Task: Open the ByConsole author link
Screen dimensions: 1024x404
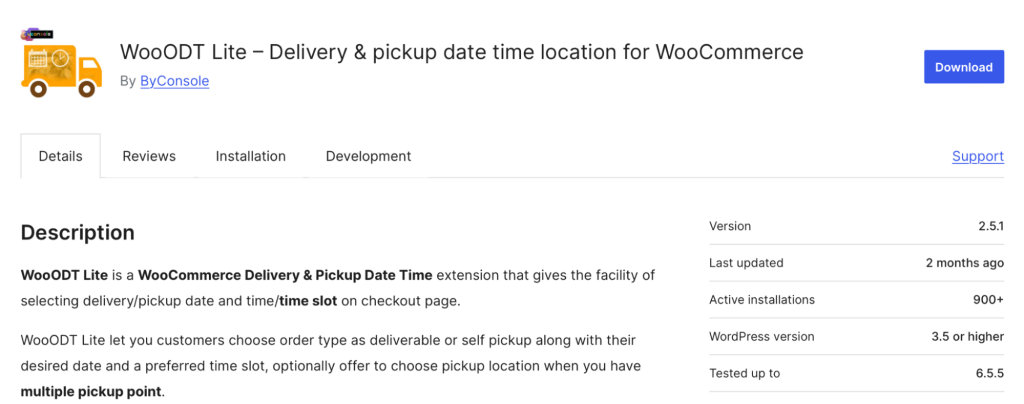Action: 174,81
